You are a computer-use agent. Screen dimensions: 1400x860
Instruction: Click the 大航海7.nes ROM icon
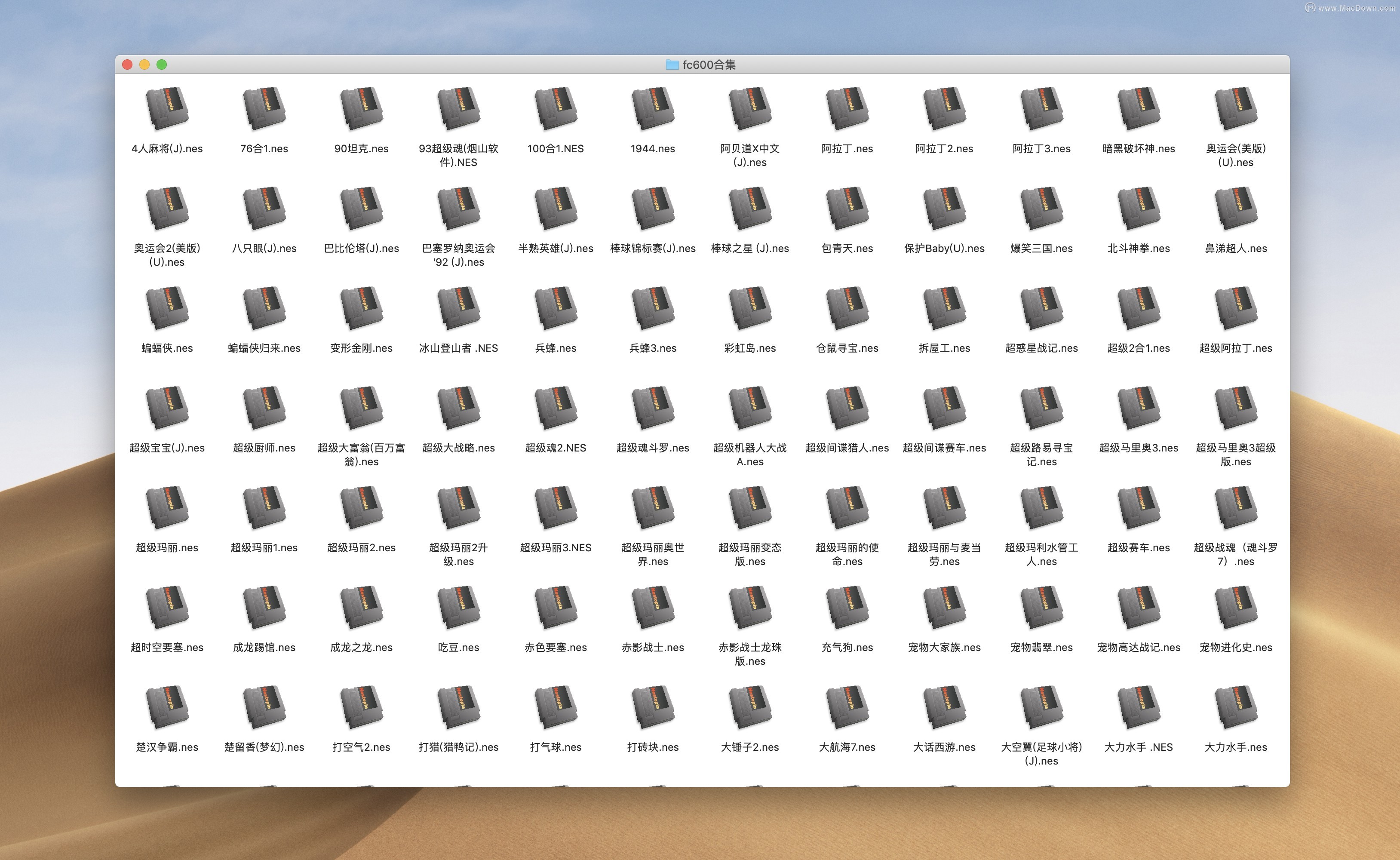[847, 707]
